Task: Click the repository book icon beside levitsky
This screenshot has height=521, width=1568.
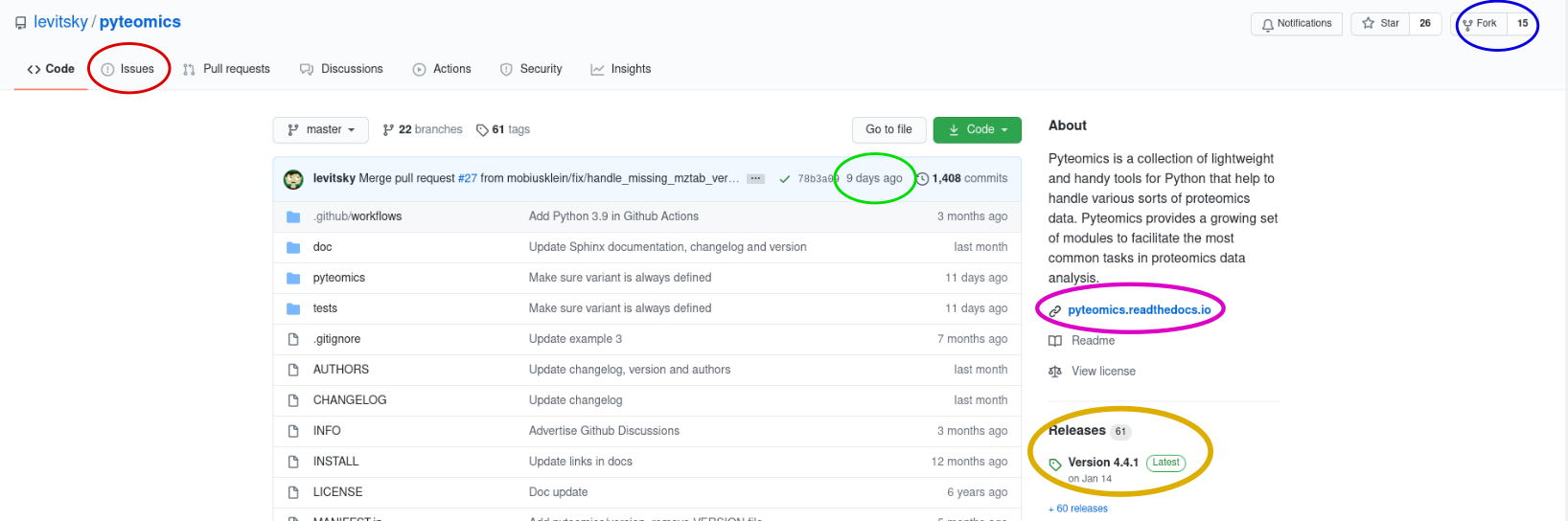Action: coord(20,23)
